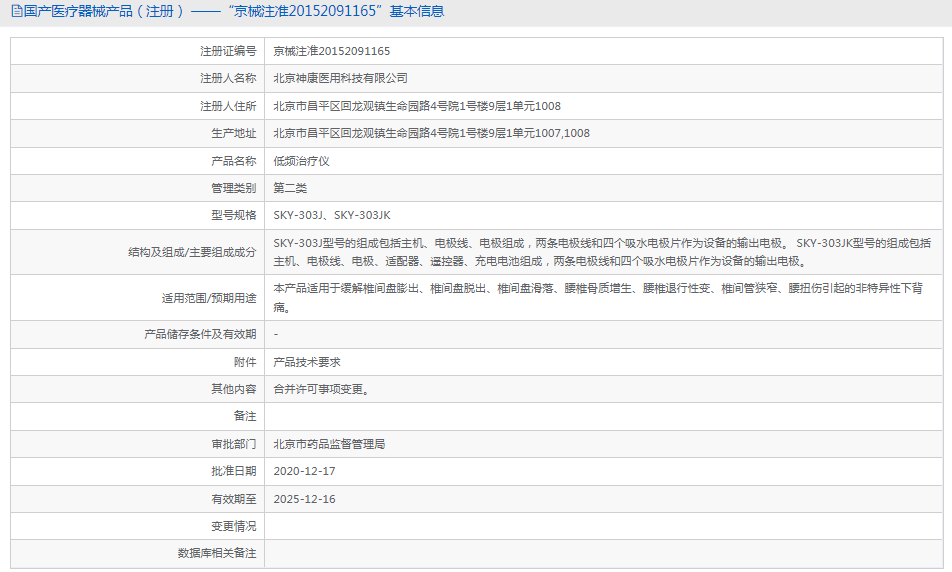952x572 pixels.
Task: Click the label 批准日期
Action: point(234,471)
